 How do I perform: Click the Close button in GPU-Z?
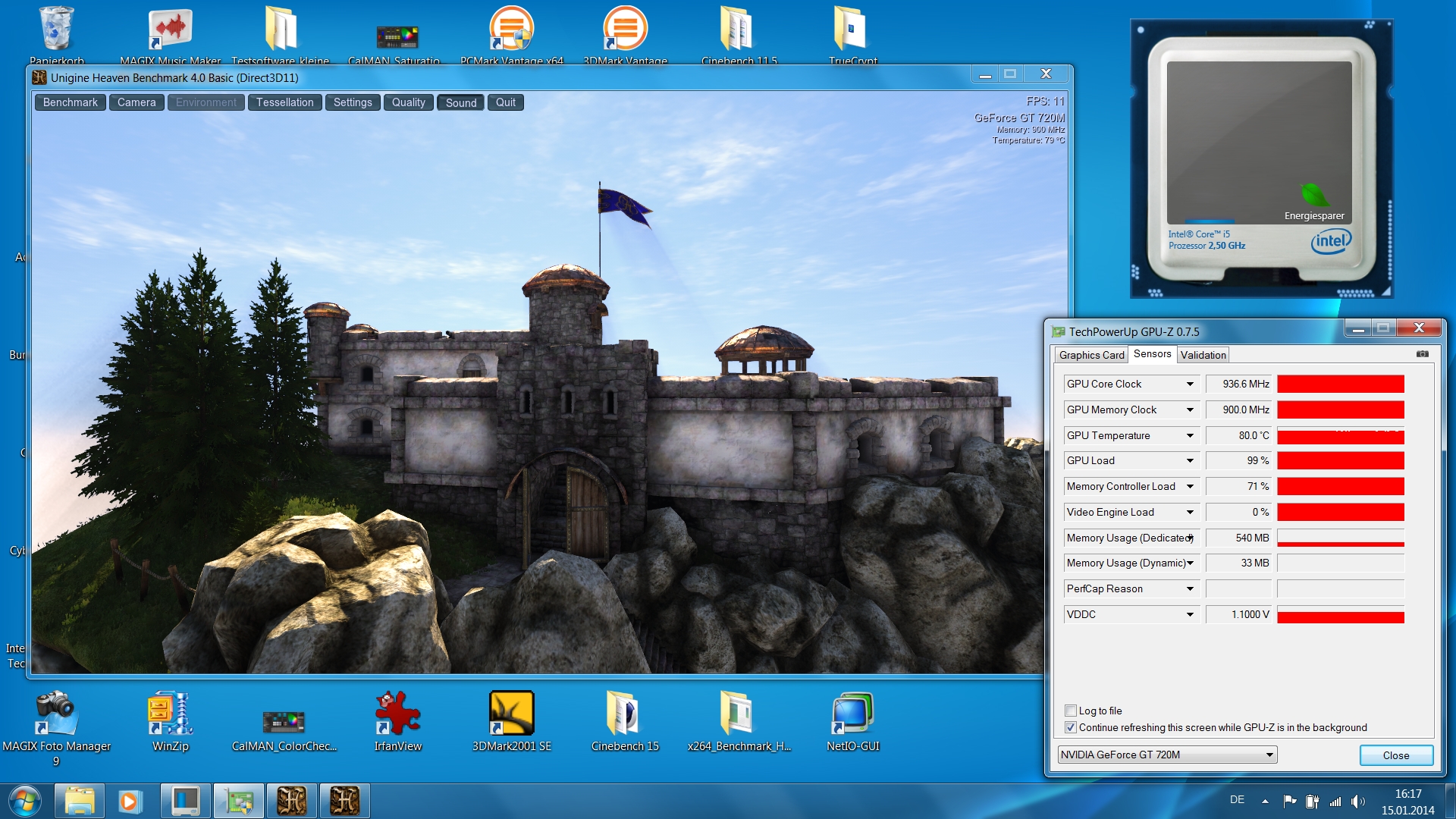[x=1395, y=755]
